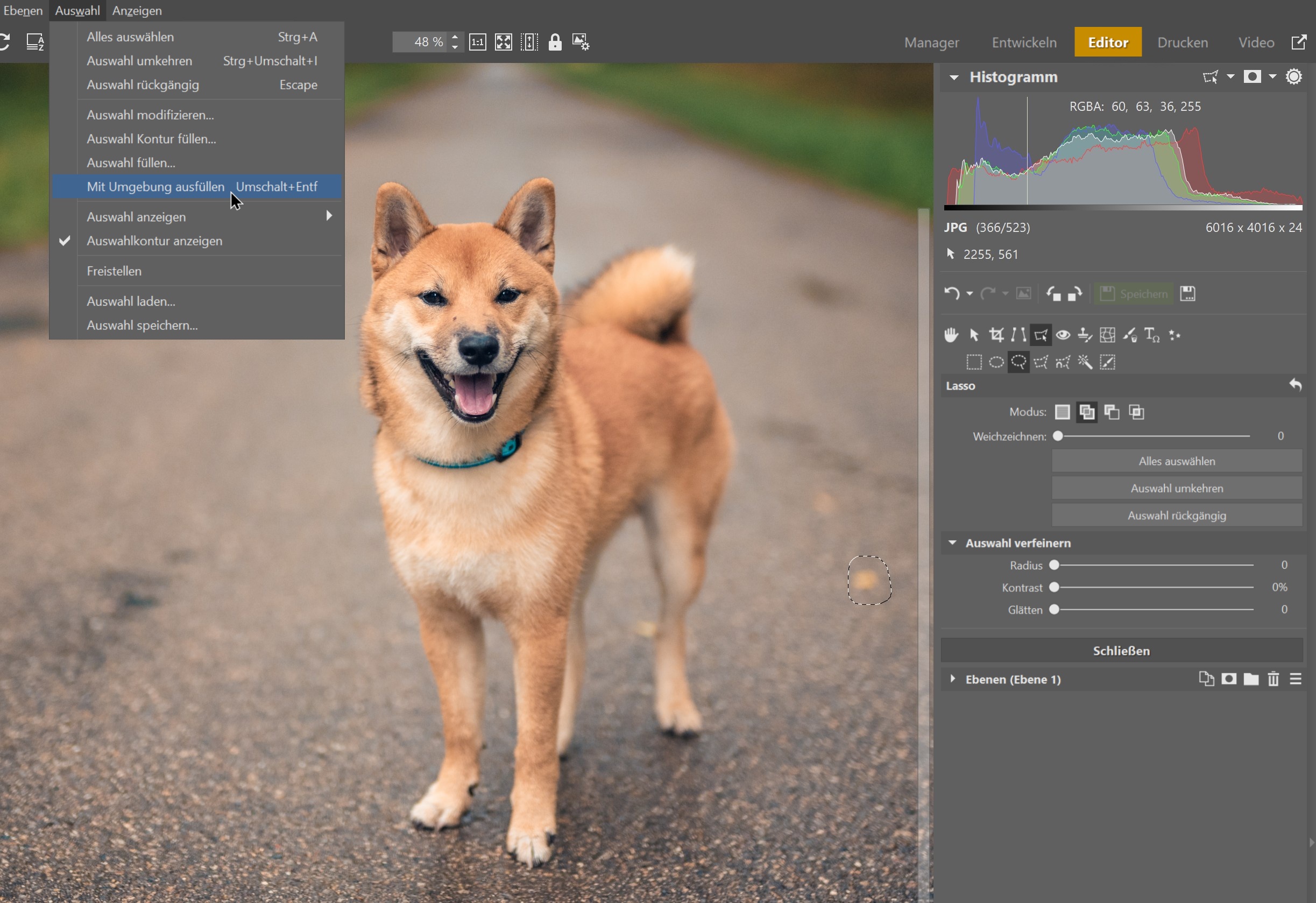Click the fit height zoom icon

[529, 42]
